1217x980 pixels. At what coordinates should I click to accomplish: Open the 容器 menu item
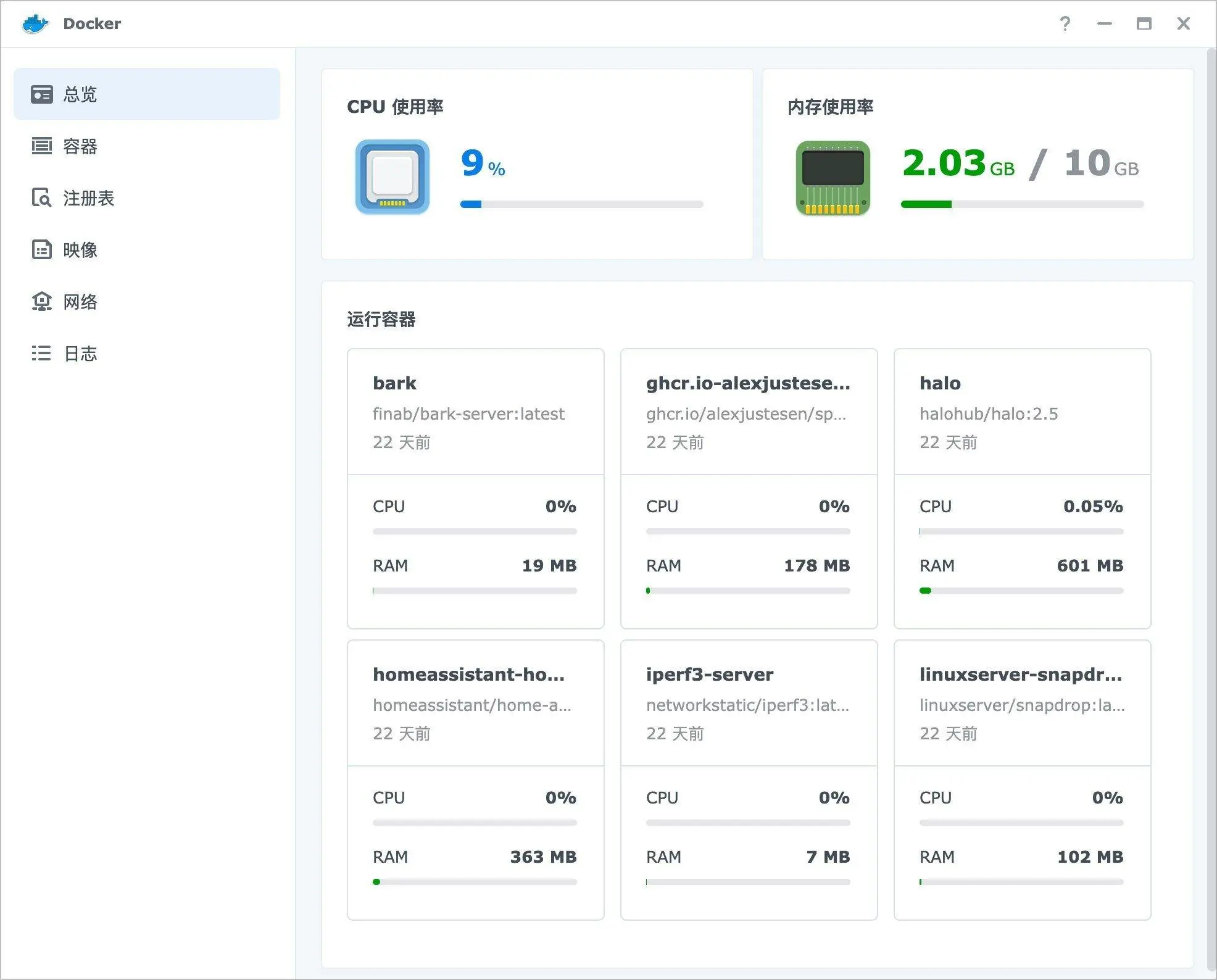80,146
